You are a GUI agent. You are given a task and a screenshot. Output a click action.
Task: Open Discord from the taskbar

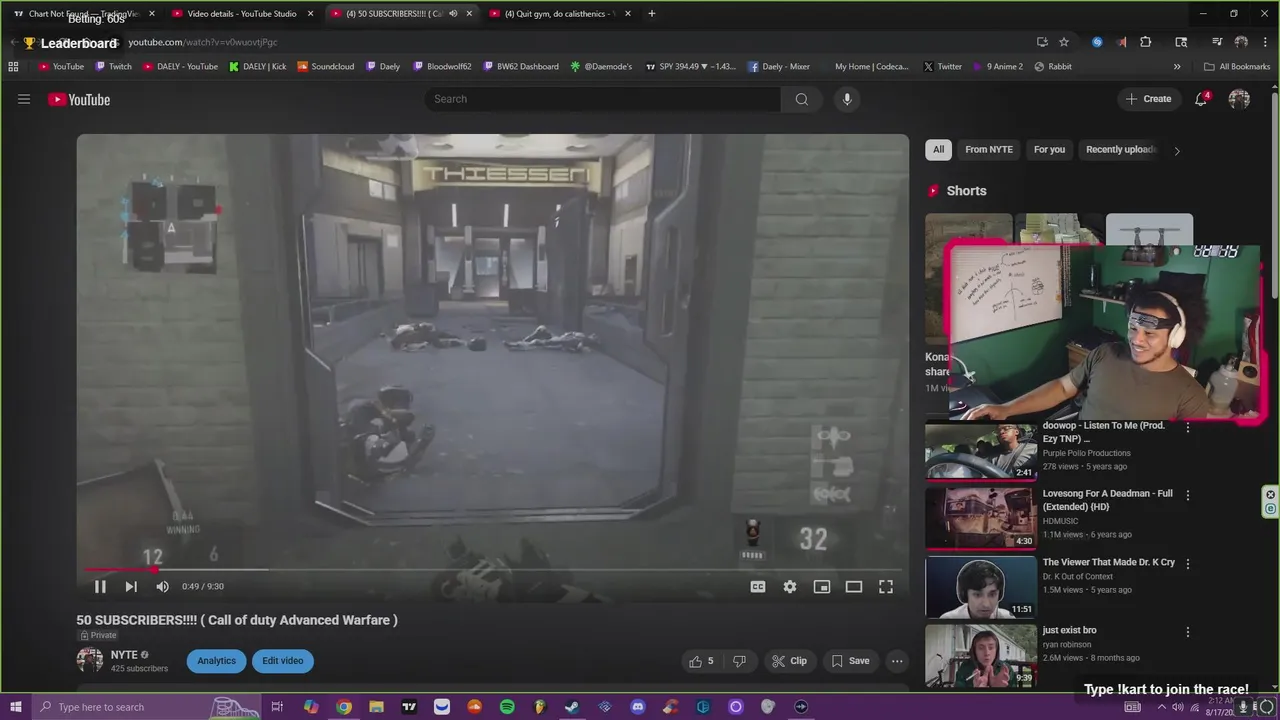click(638, 707)
